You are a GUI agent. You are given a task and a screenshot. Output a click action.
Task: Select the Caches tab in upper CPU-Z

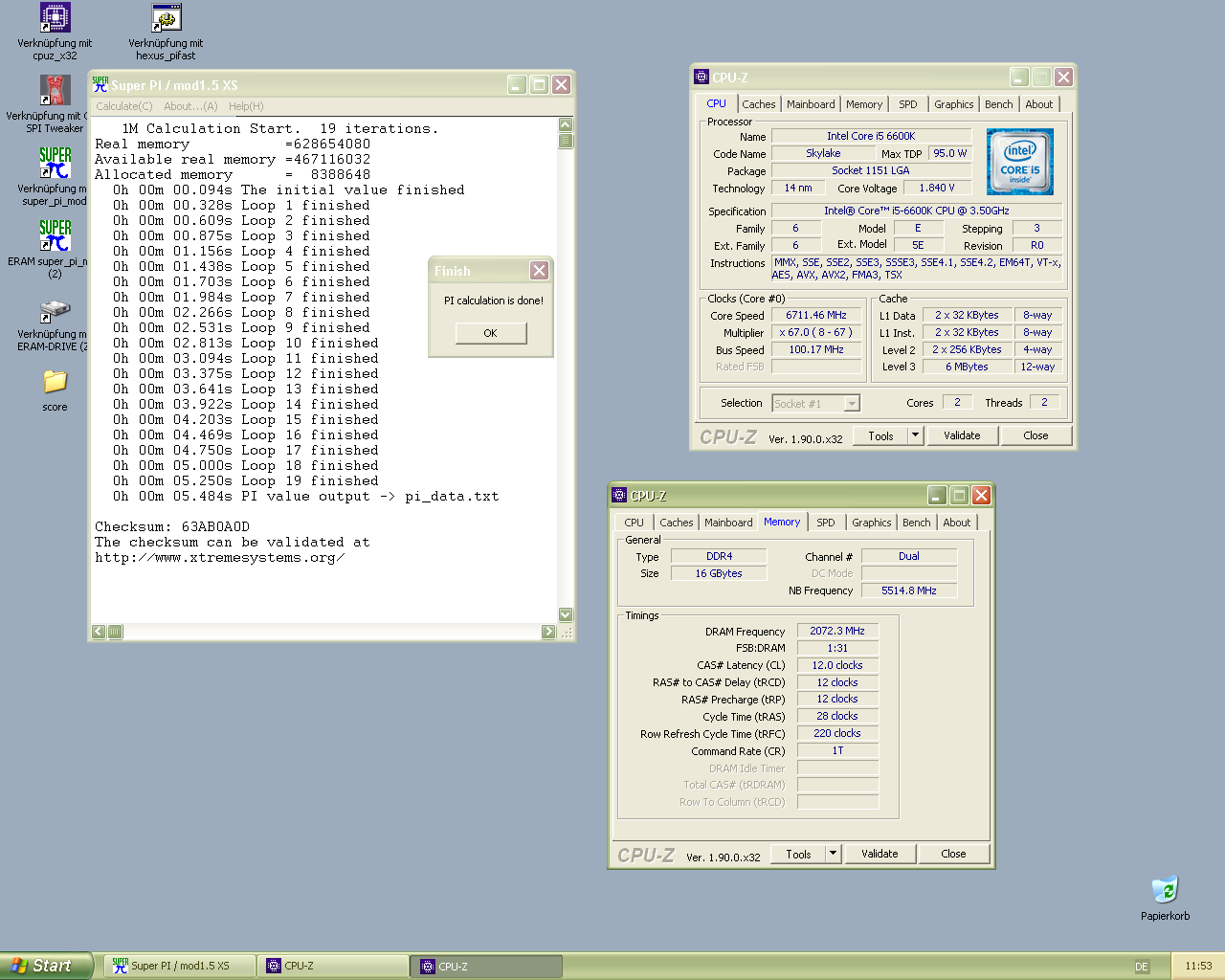pos(759,104)
